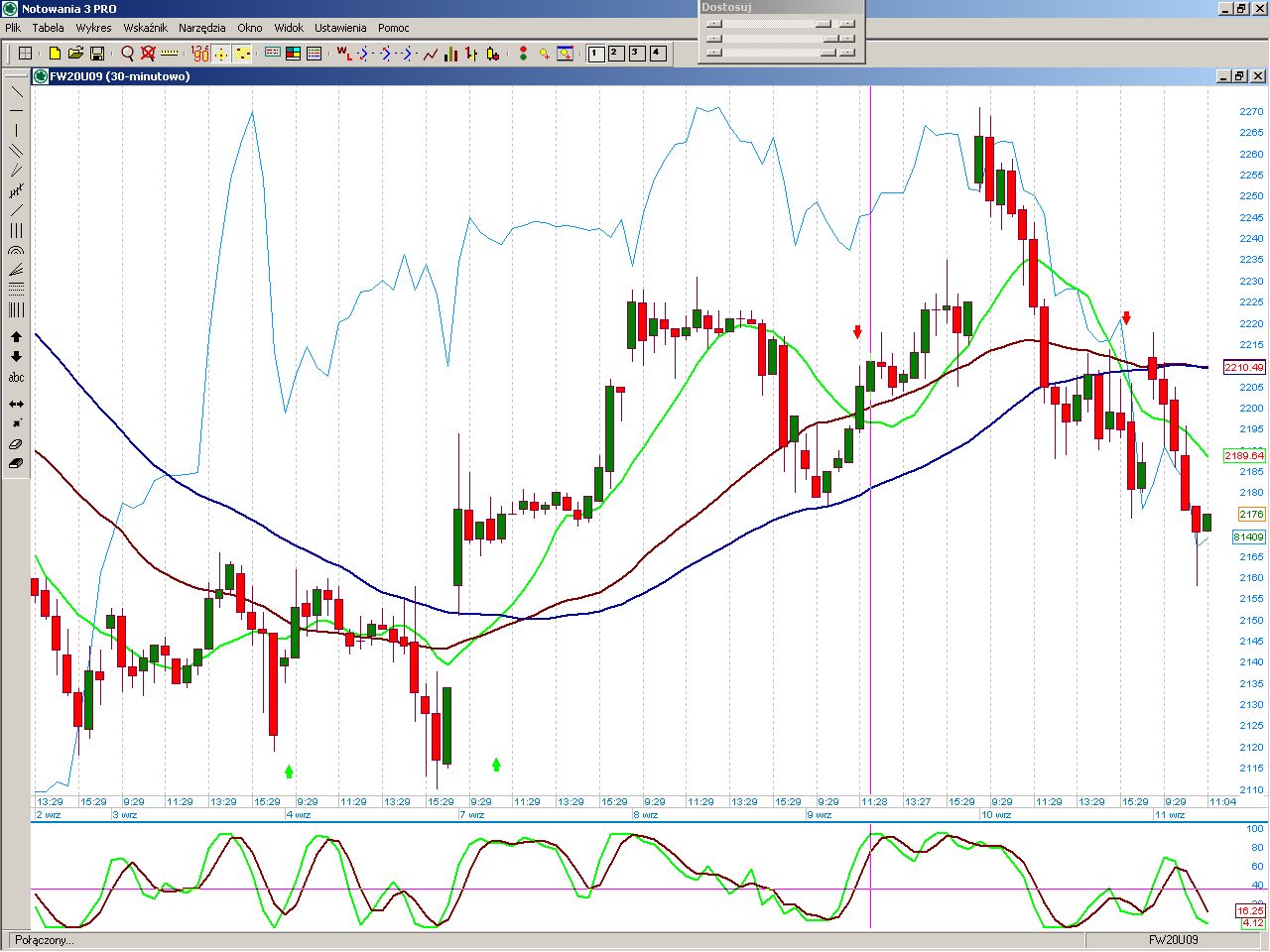Select the yellow ruler measurement icon
This screenshot has width=1270, height=952.
click(x=170, y=53)
